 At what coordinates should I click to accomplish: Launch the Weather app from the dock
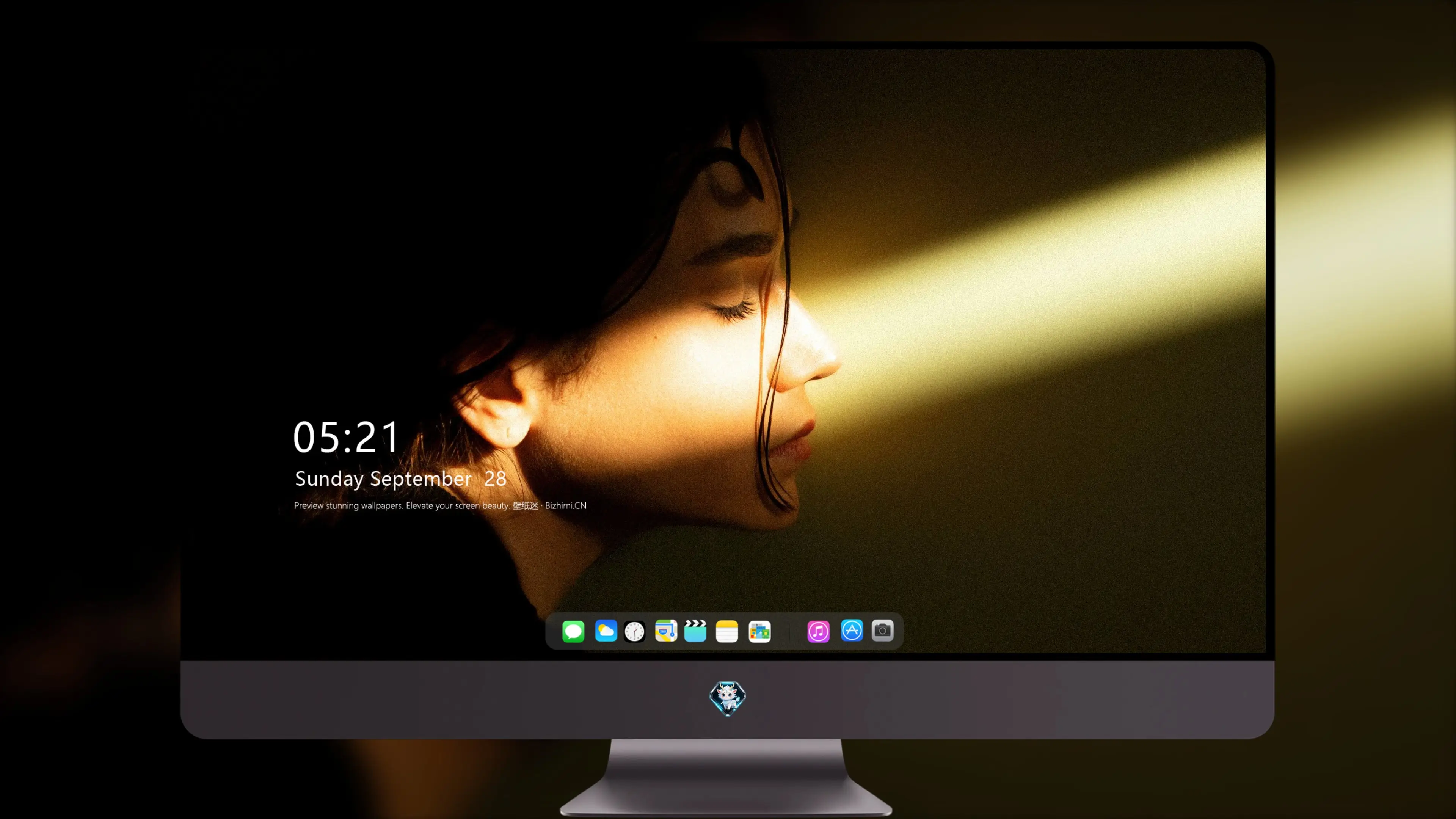point(606,631)
